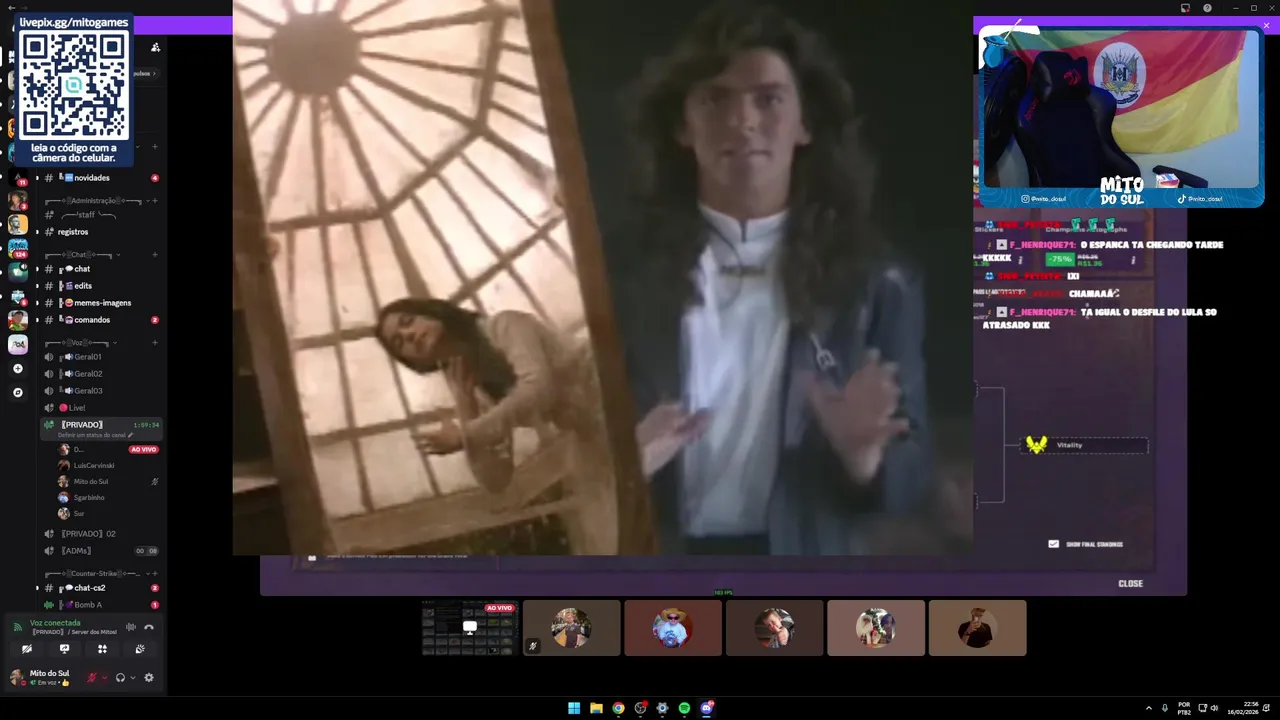Disconnect from voice with the hang-up icon
This screenshot has width=1280, height=720.
[149, 627]
